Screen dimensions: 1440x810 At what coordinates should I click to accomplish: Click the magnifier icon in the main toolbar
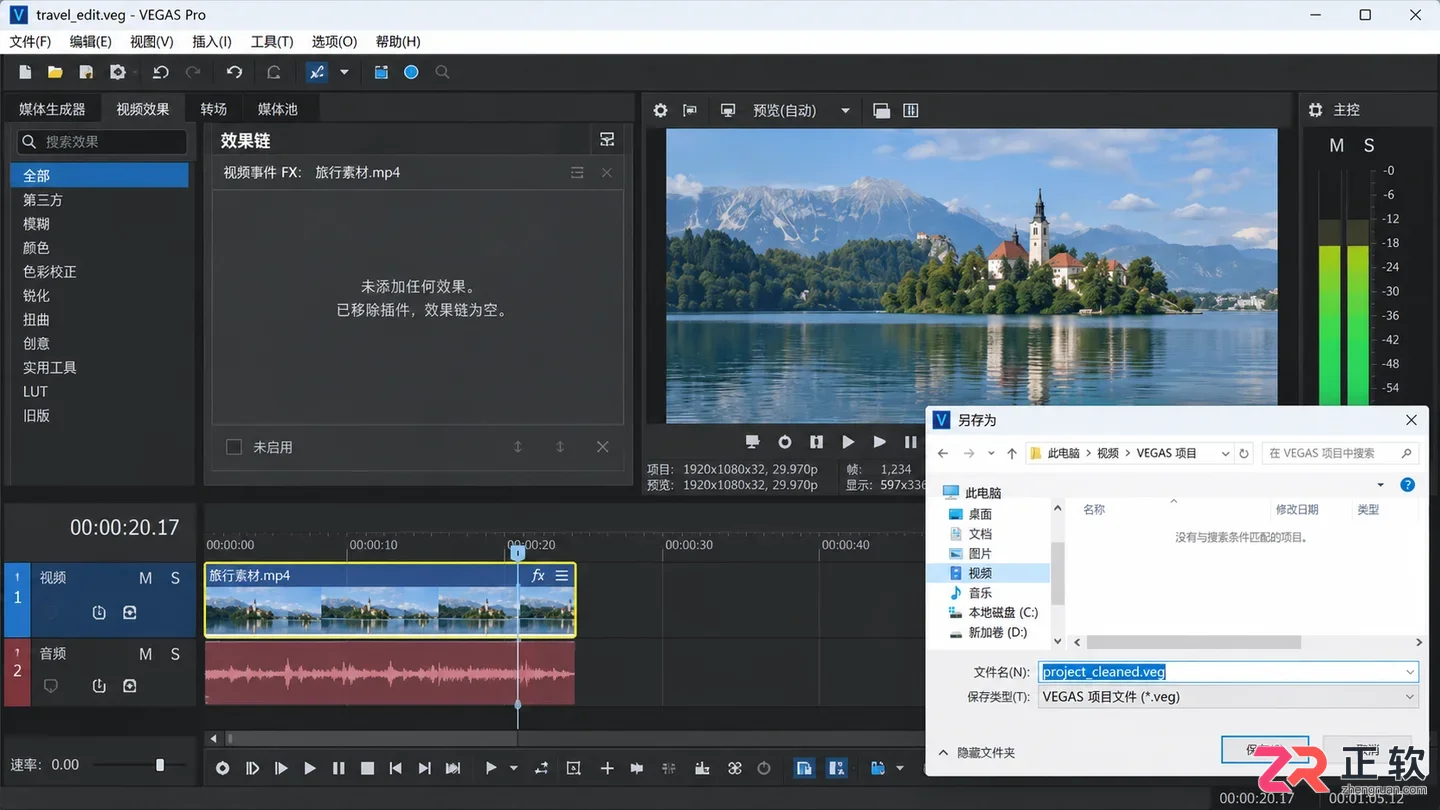[x=442, y=72]
